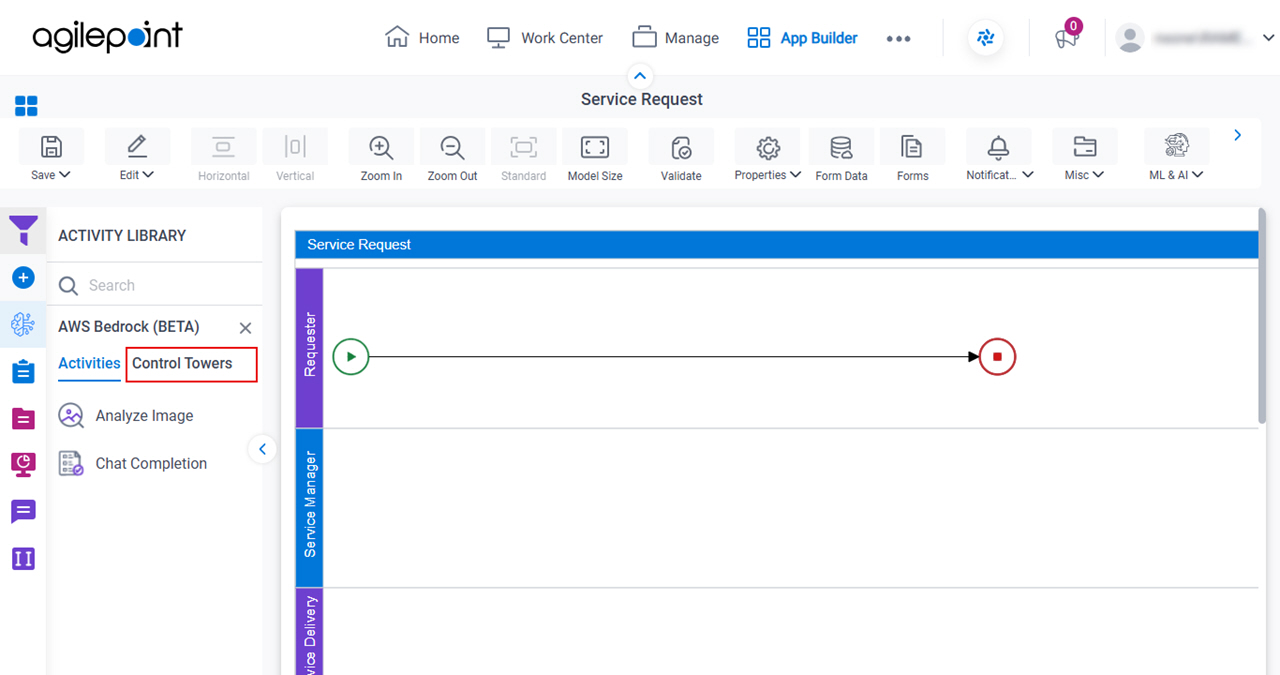
Task: Select the Model Size tool
Action: (595, 157)
